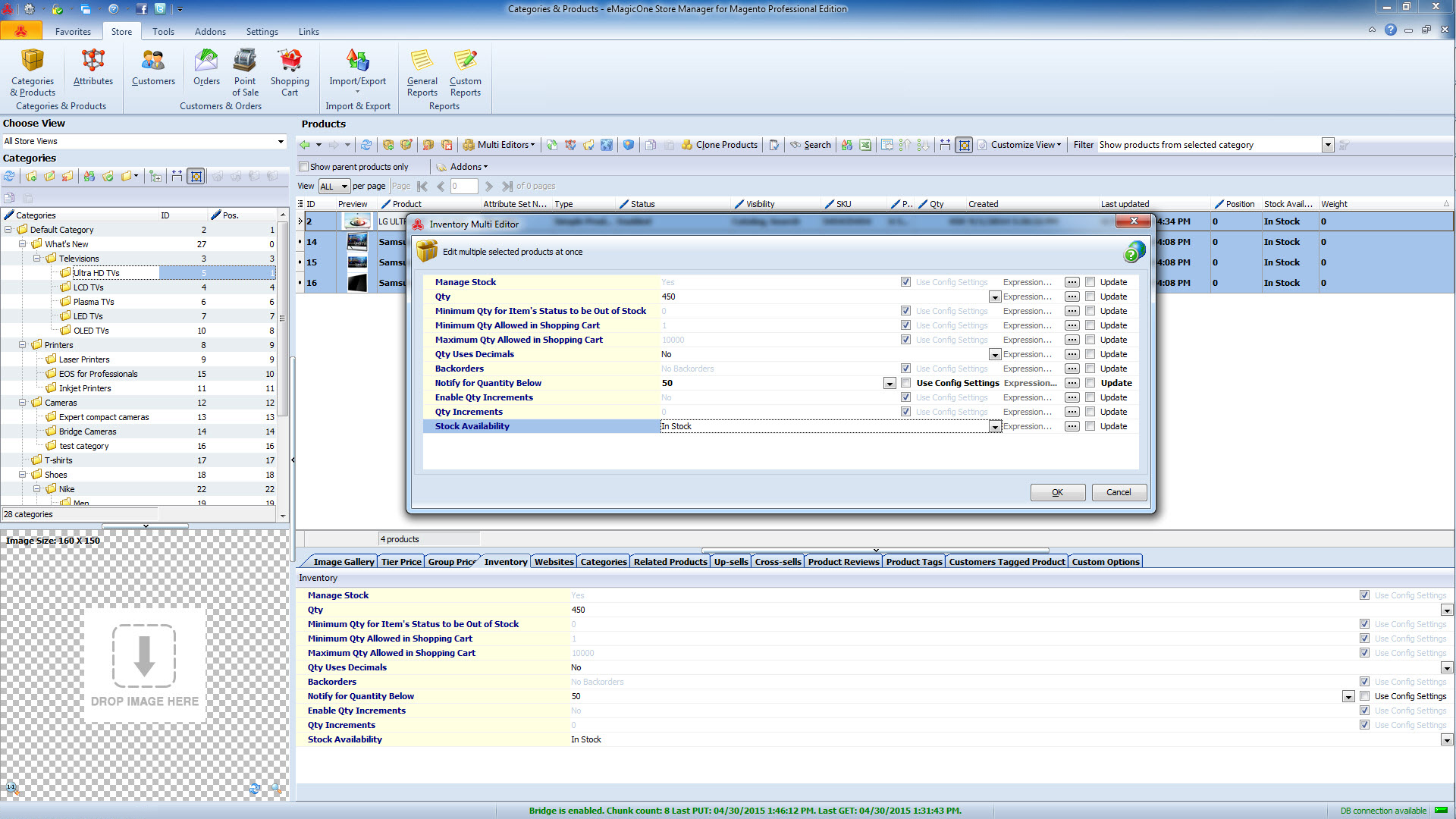Check Update box for Manage Stock
This screenshot has width=1456, height=819.
pyautogui.click(x=1090, y=282)
